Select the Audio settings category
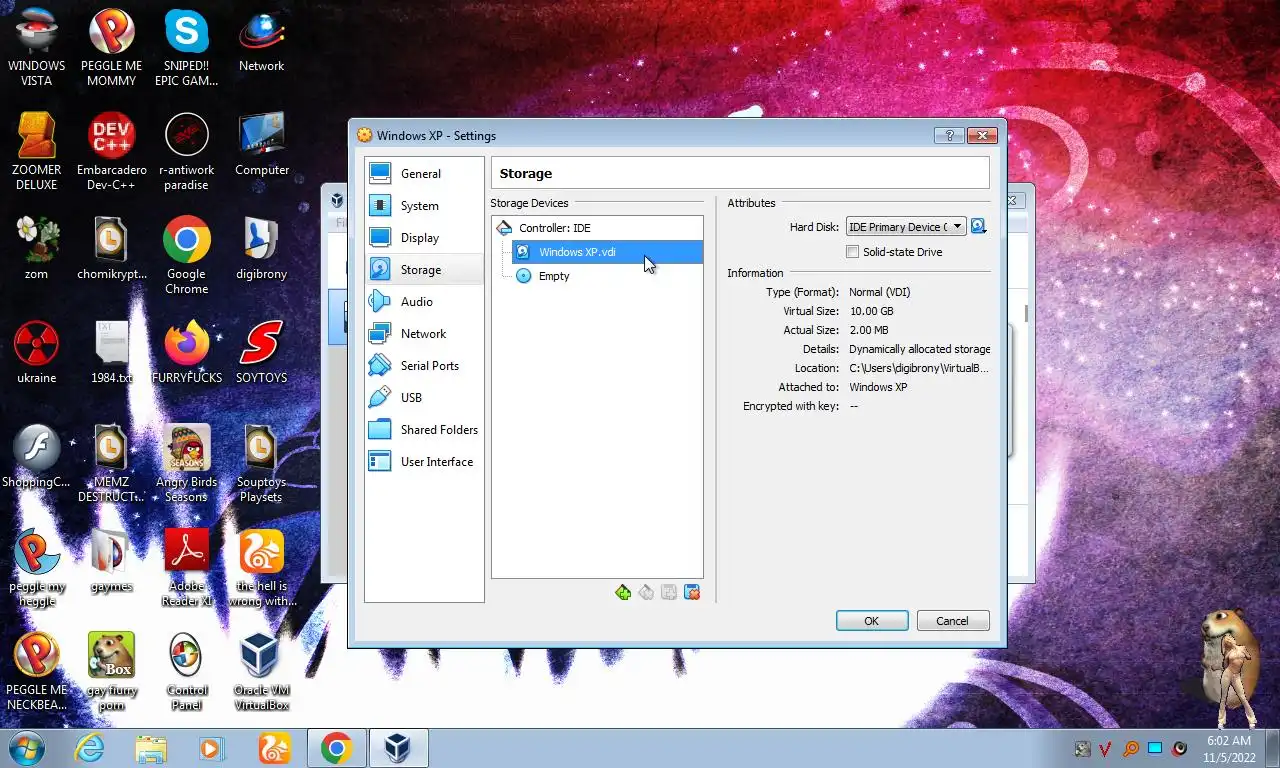The image size is (1280, 768). pos(424,302)
